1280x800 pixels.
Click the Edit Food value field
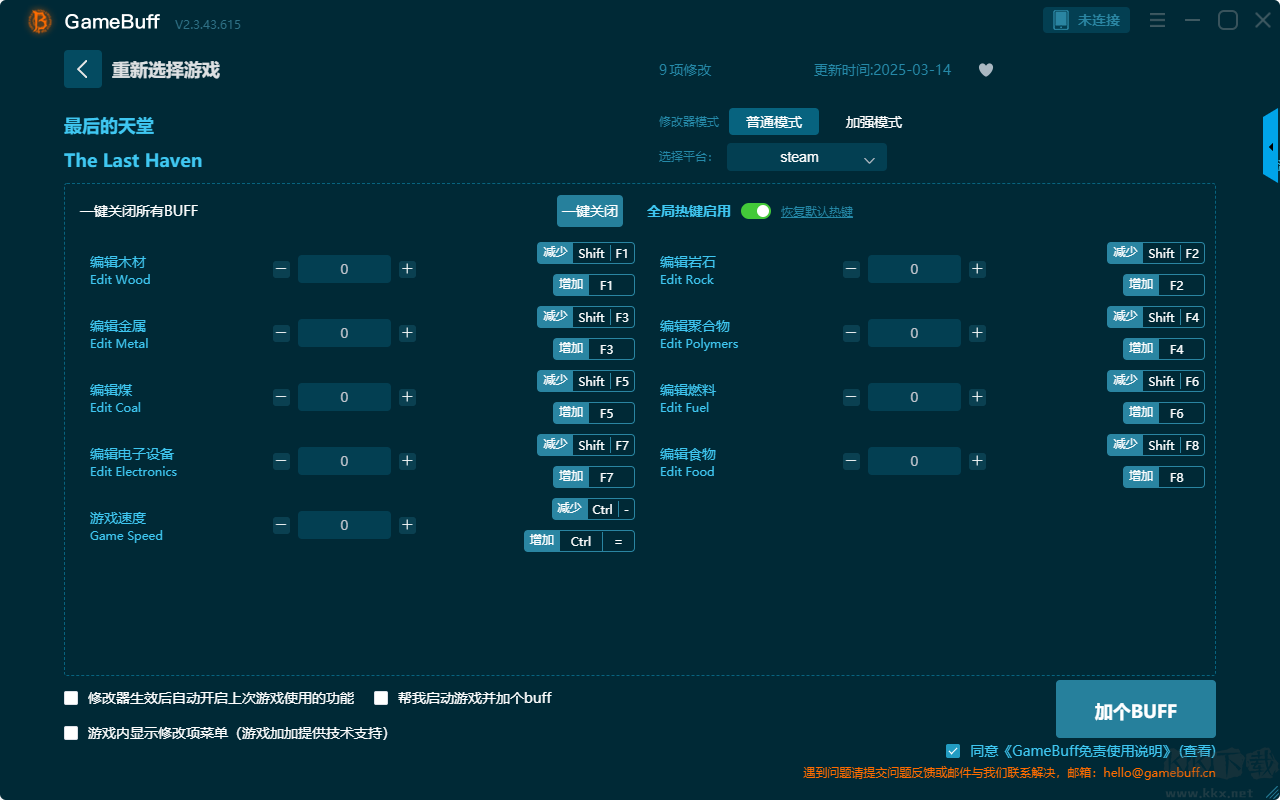tap(914, 461)
